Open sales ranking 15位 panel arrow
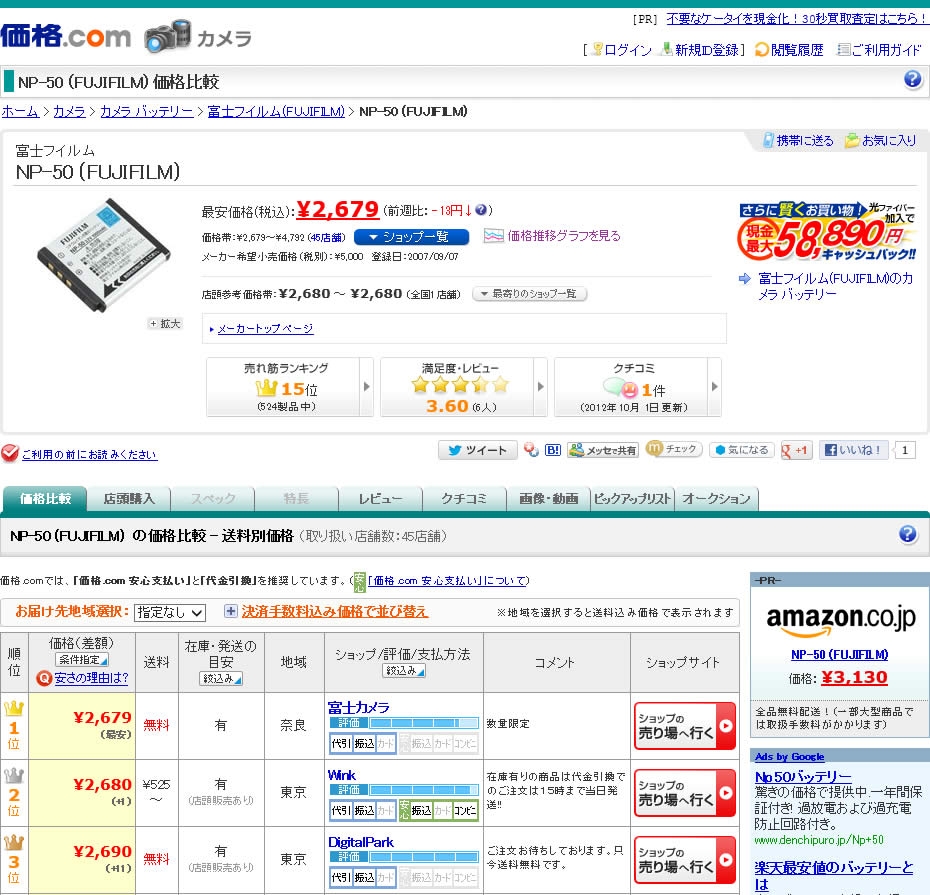 (x=367, y=387)
